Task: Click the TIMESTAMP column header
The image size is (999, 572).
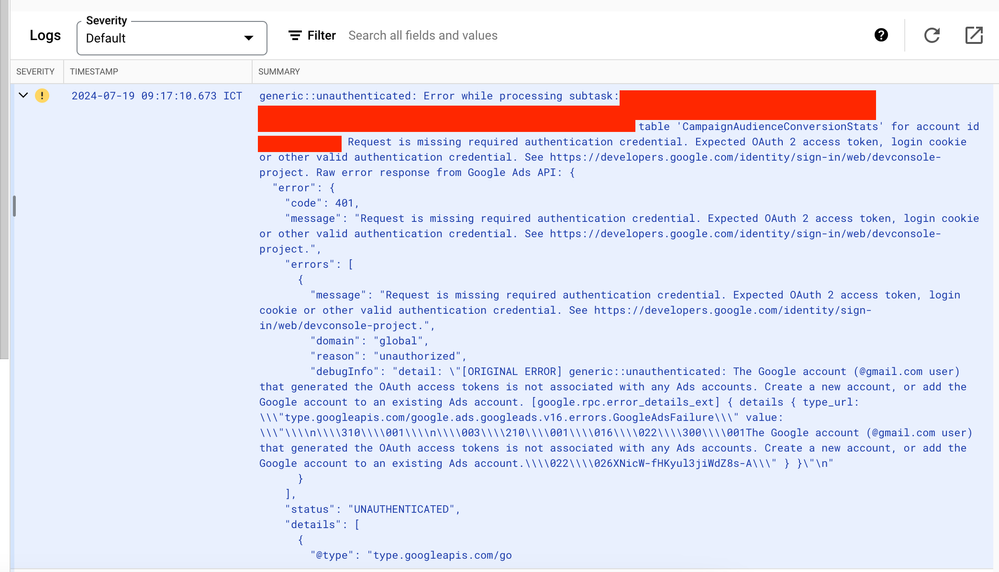Action: coord(94,71)
